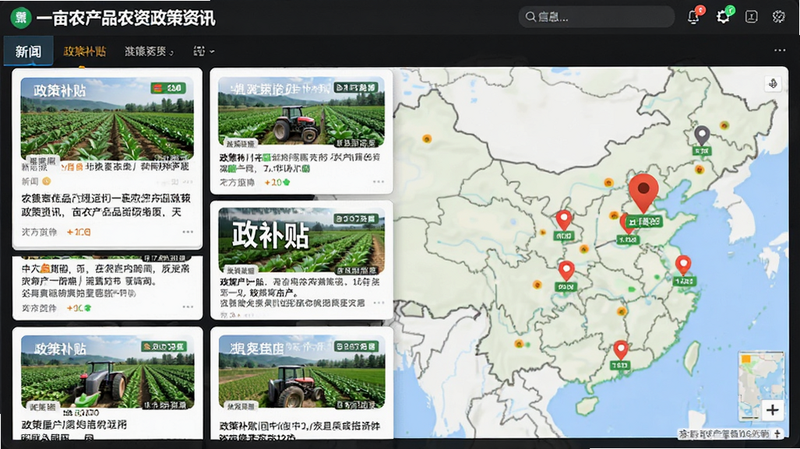800x449 pixels.
Task: Open the tab bar overflow ellipsis menu
Action: (x=780, y=50)
